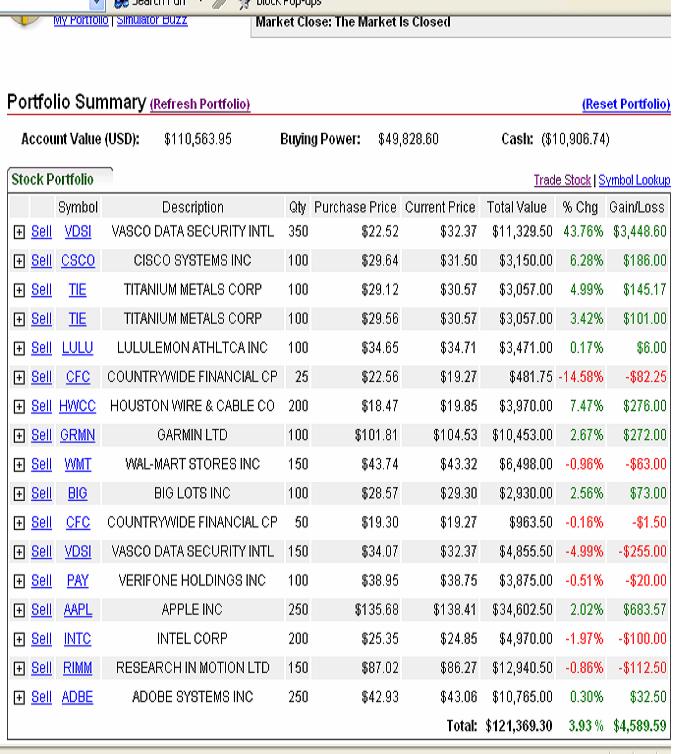Open the Simulator Buzz link
The height and width of the screenshot is (754, 673).
click(x=152, y=20)
